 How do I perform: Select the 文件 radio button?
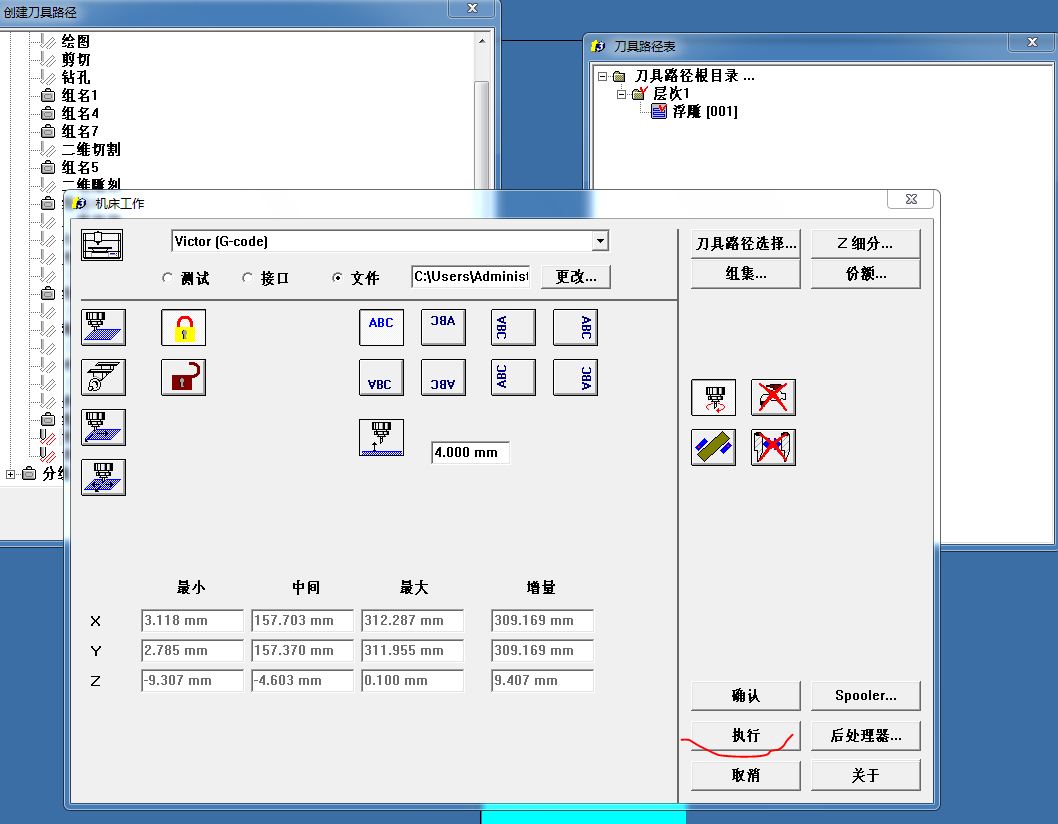pyautogui.click(x=337, y=277)
